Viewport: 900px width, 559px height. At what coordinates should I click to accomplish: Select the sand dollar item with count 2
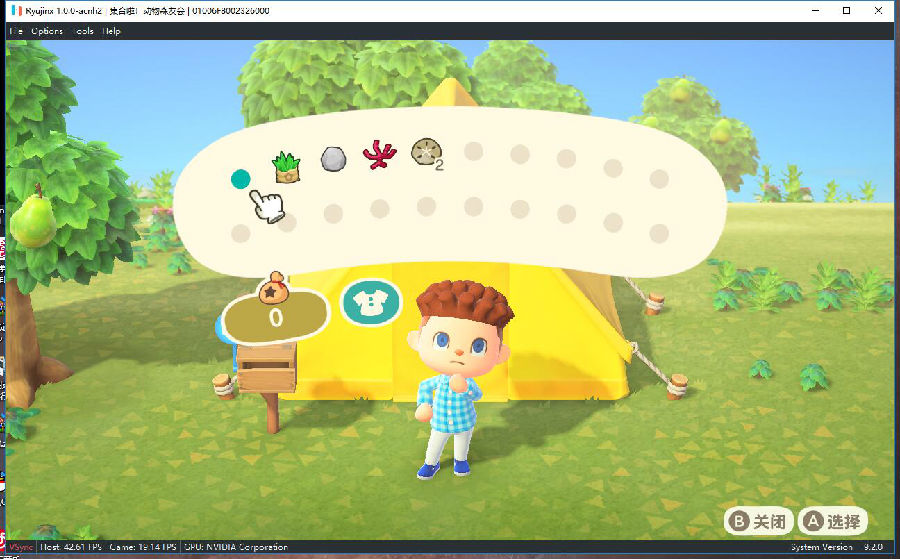(x=428, y=153)
